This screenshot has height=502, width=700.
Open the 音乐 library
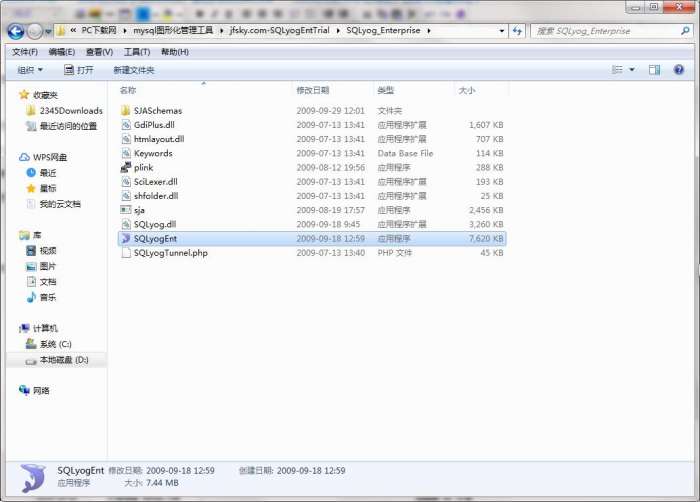(42, 297)
